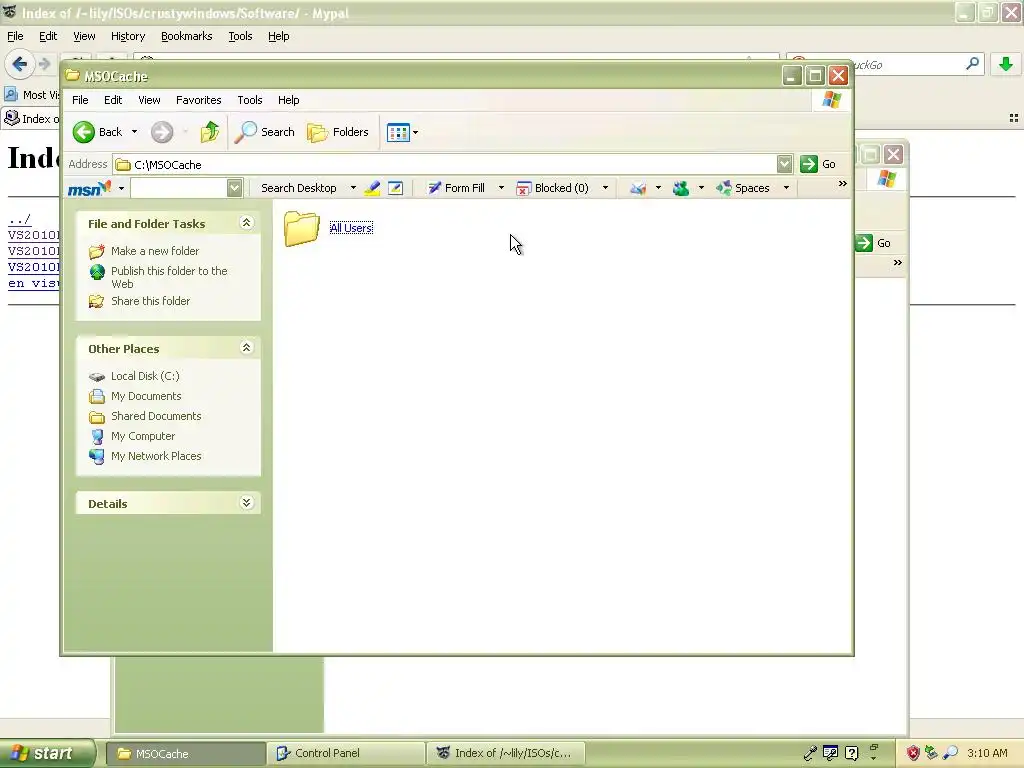Click the MSN toolbar search input field
Image resolution: width=1024 pixels, height=768 pixels.
click(178, 188)
